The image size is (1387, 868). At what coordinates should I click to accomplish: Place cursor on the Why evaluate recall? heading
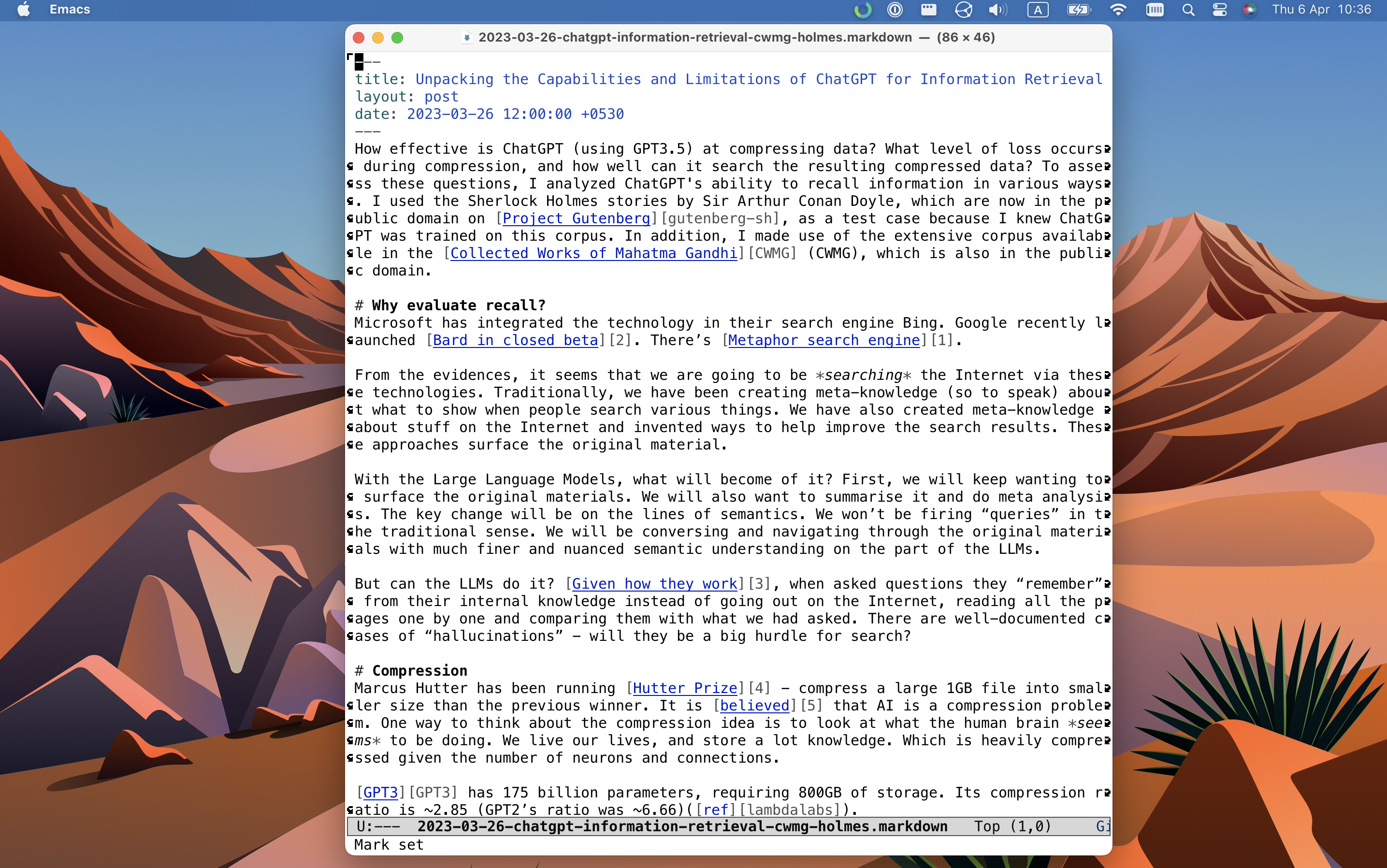pyautogui.click(x=458, y=305)
